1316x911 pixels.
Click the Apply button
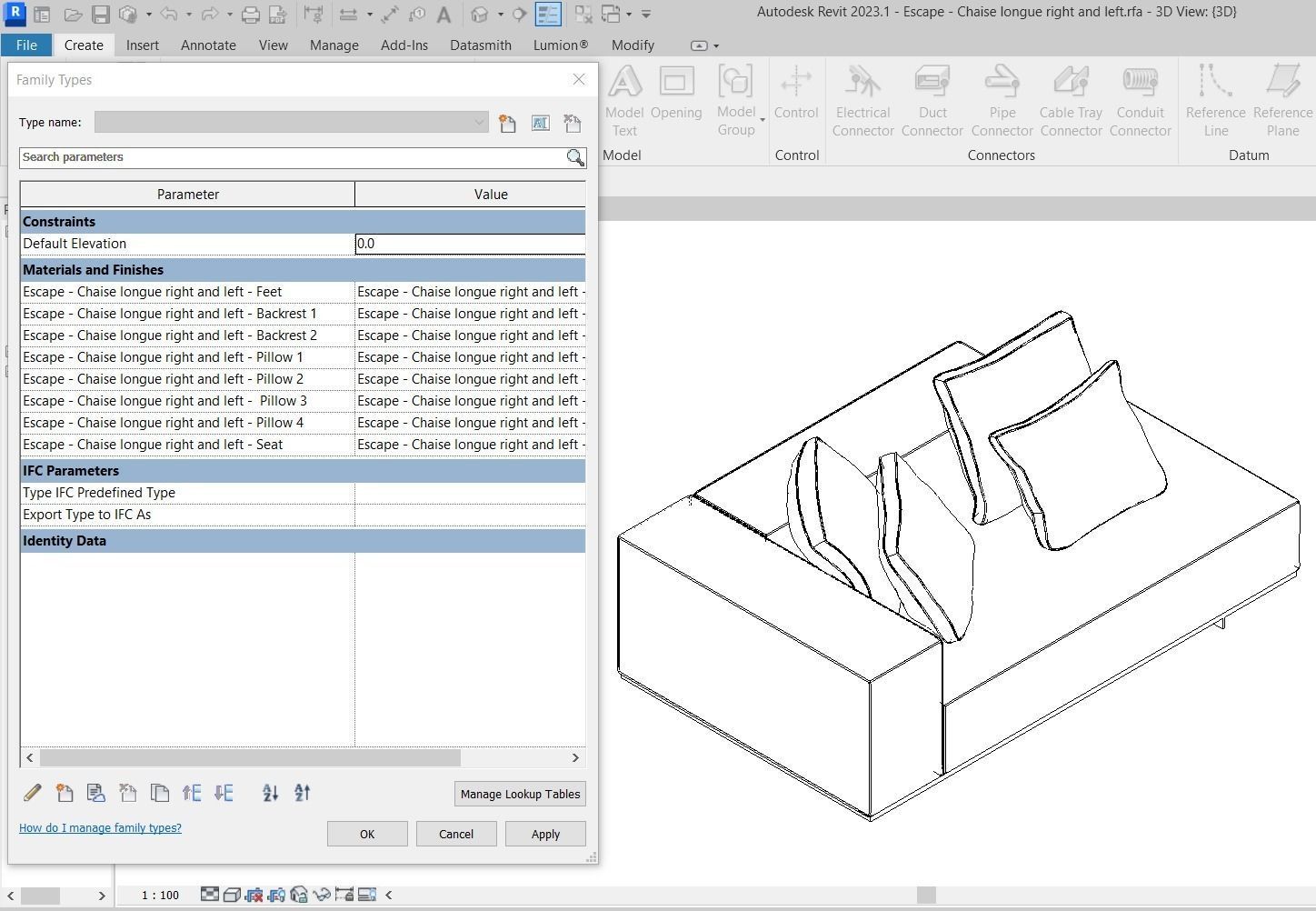(x=545, y=834)
